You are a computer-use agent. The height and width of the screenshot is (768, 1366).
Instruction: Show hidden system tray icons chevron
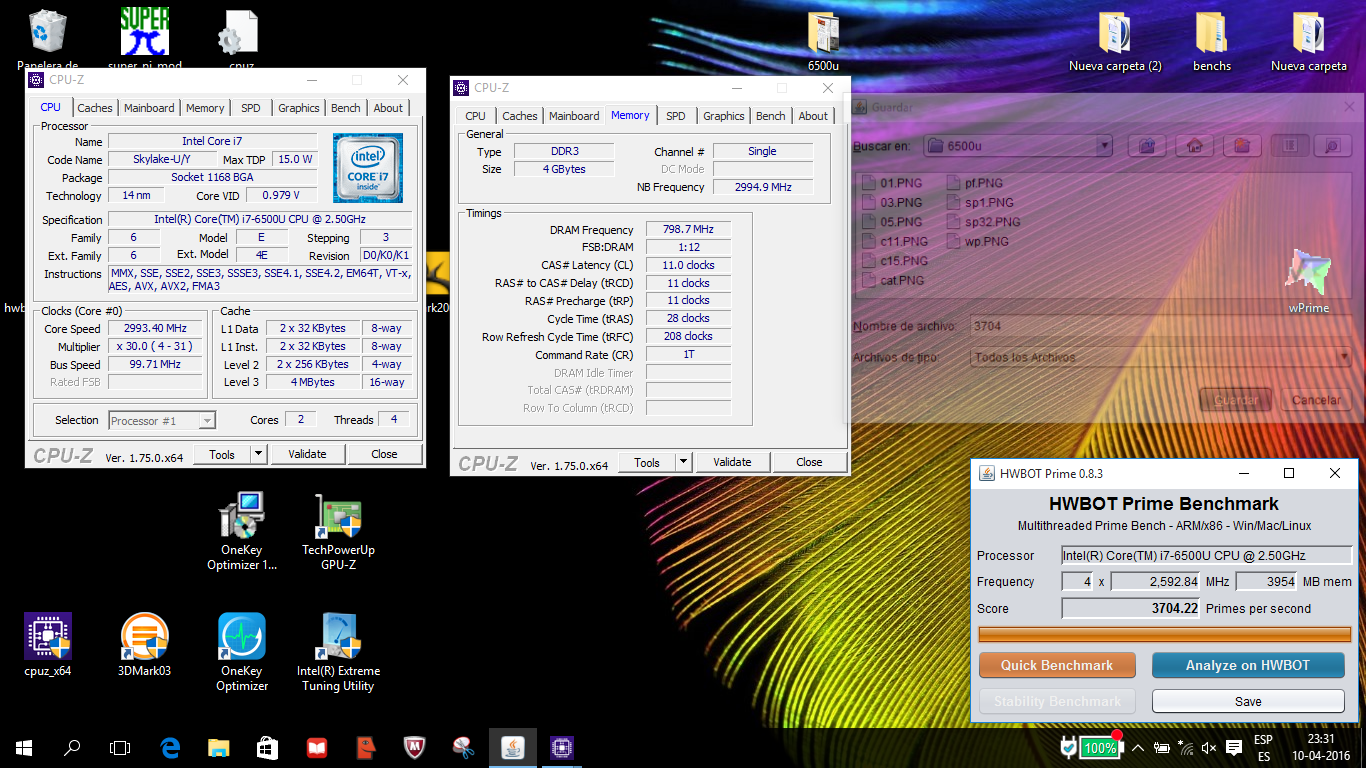coord(1138,748)
